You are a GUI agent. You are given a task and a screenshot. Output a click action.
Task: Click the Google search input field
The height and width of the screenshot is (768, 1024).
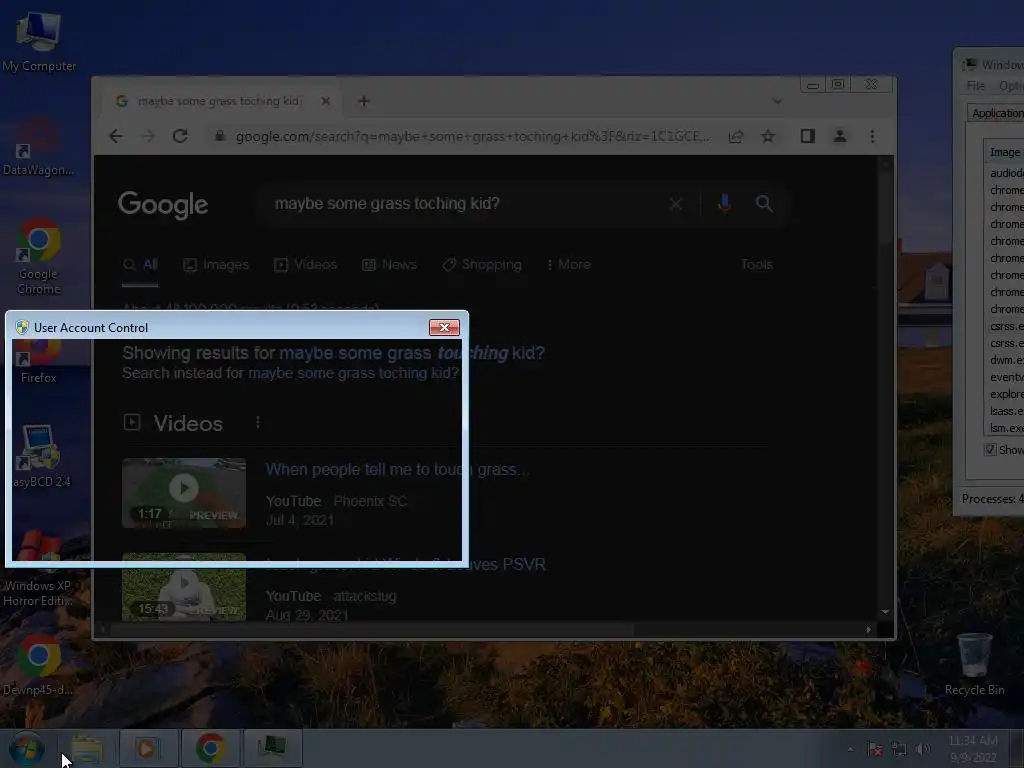coord(464,204)
